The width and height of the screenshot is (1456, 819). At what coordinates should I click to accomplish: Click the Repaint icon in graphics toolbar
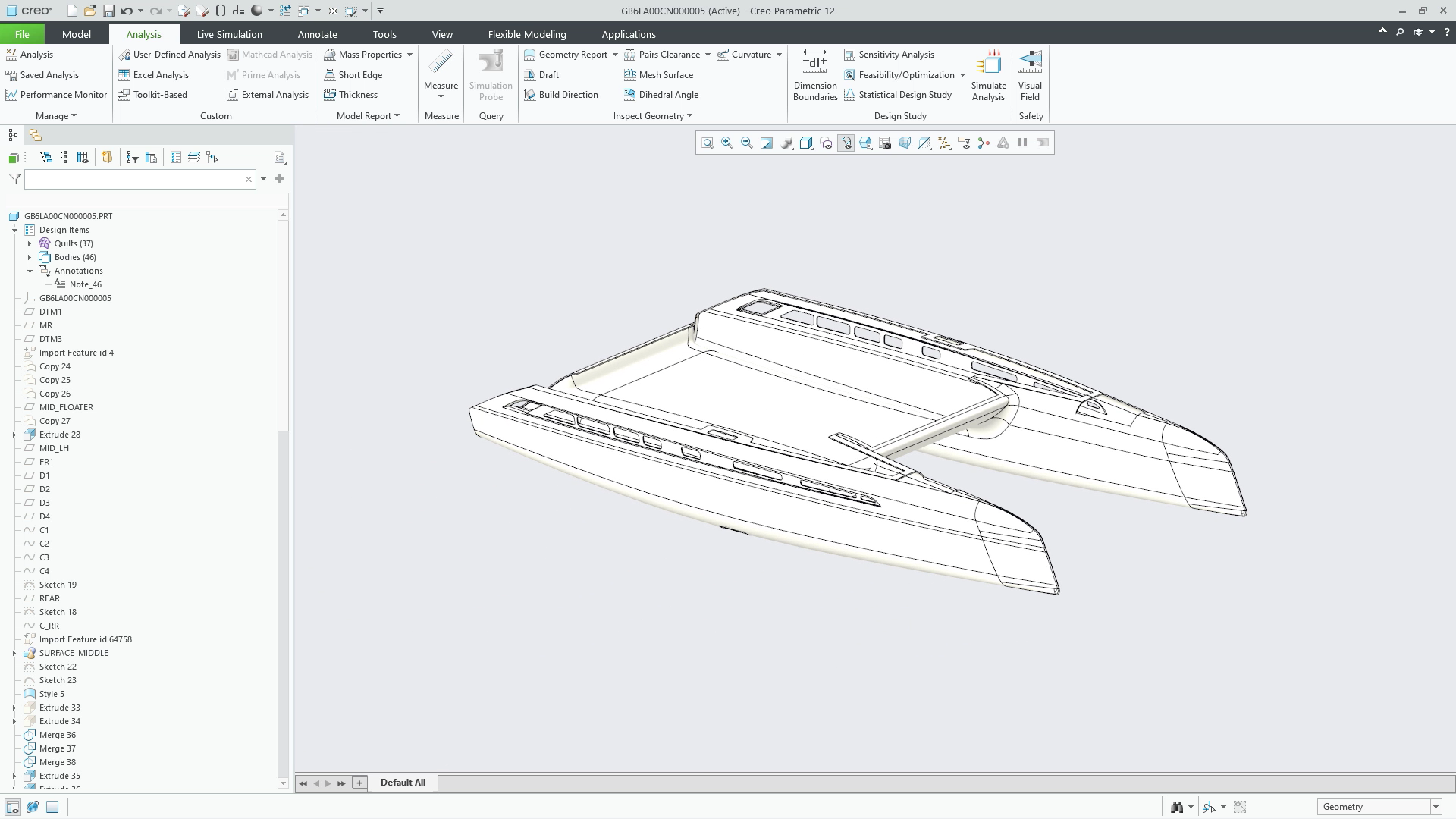coord(767,143)
